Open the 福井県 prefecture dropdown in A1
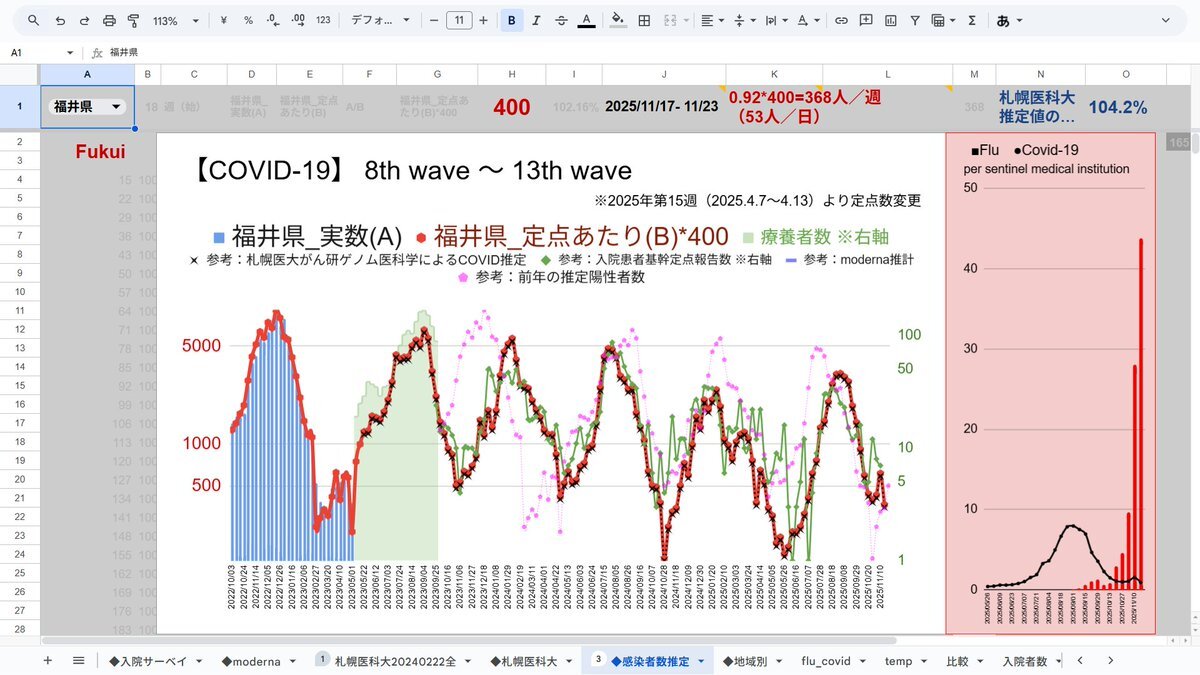 [117, 107]
